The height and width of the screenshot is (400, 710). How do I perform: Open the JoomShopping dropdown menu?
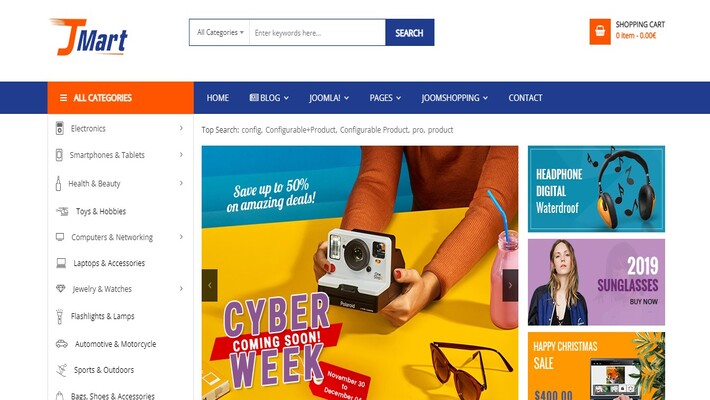point(454,98)
